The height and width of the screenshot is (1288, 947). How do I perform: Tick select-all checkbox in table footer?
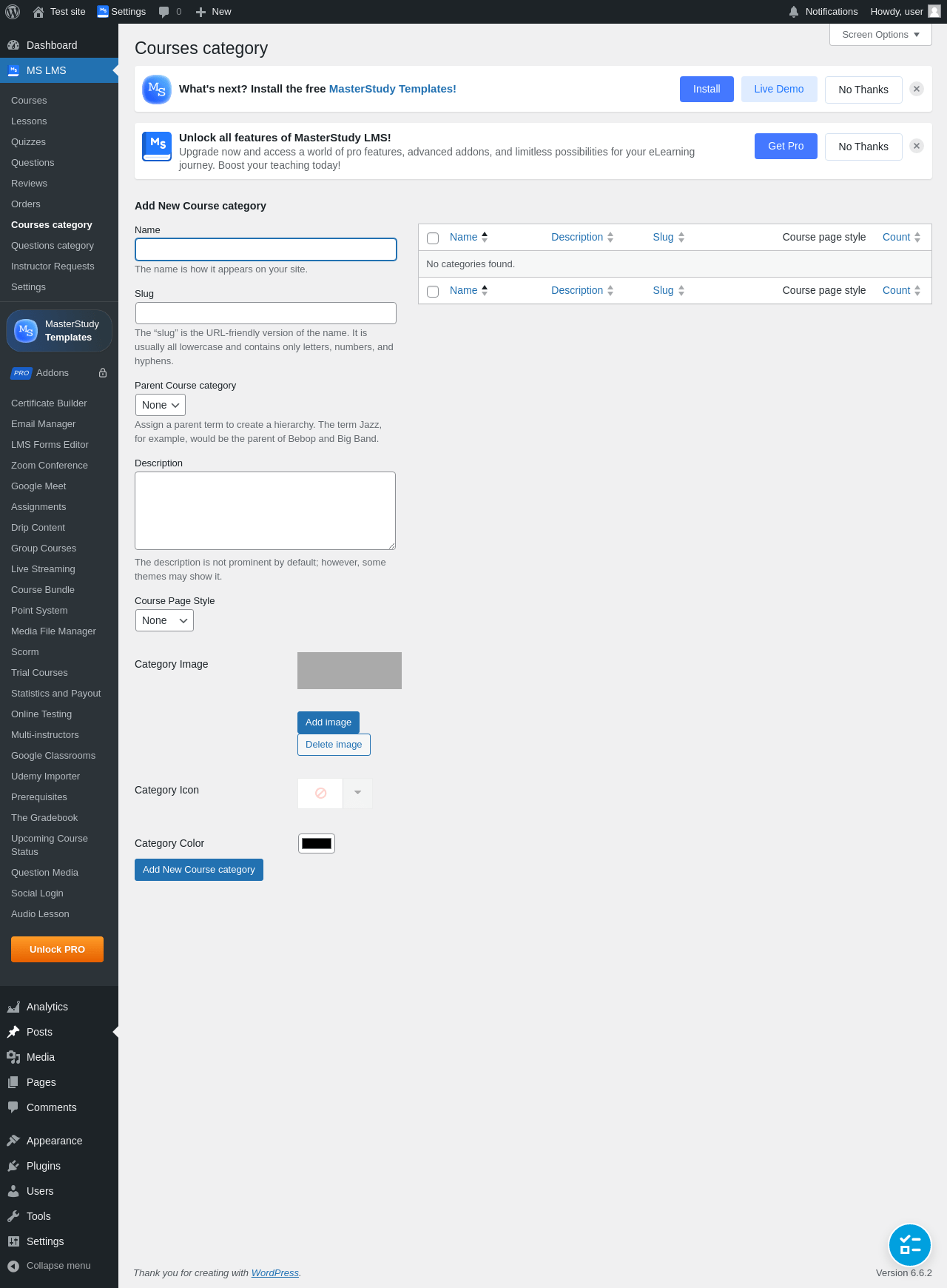coord(433,292)
